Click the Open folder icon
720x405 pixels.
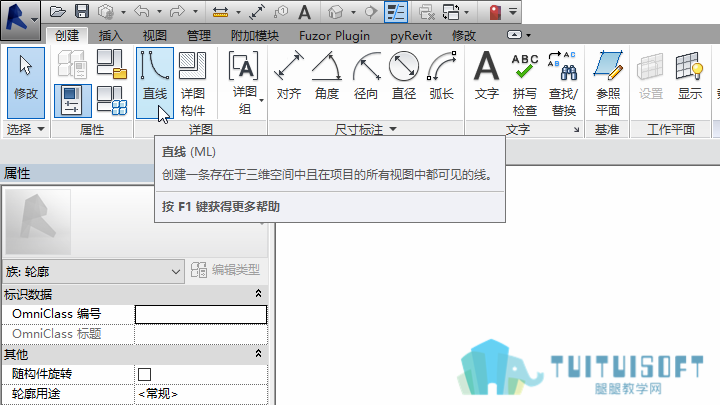[57, 11]
